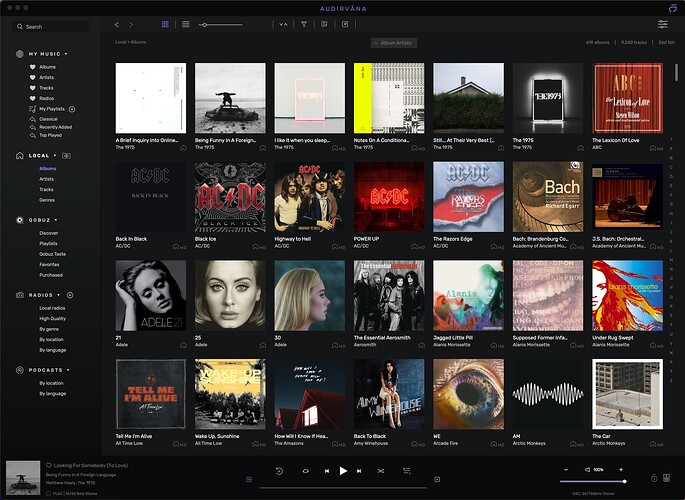Open favorite Radios under My Music

click(46, 98)
